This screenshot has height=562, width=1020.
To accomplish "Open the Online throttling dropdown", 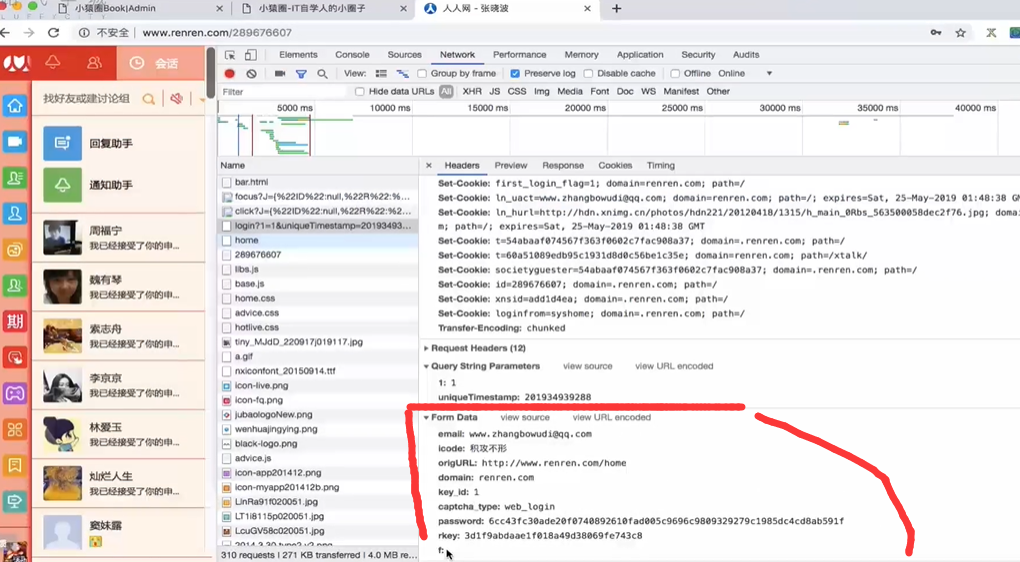I will (745, 74).
